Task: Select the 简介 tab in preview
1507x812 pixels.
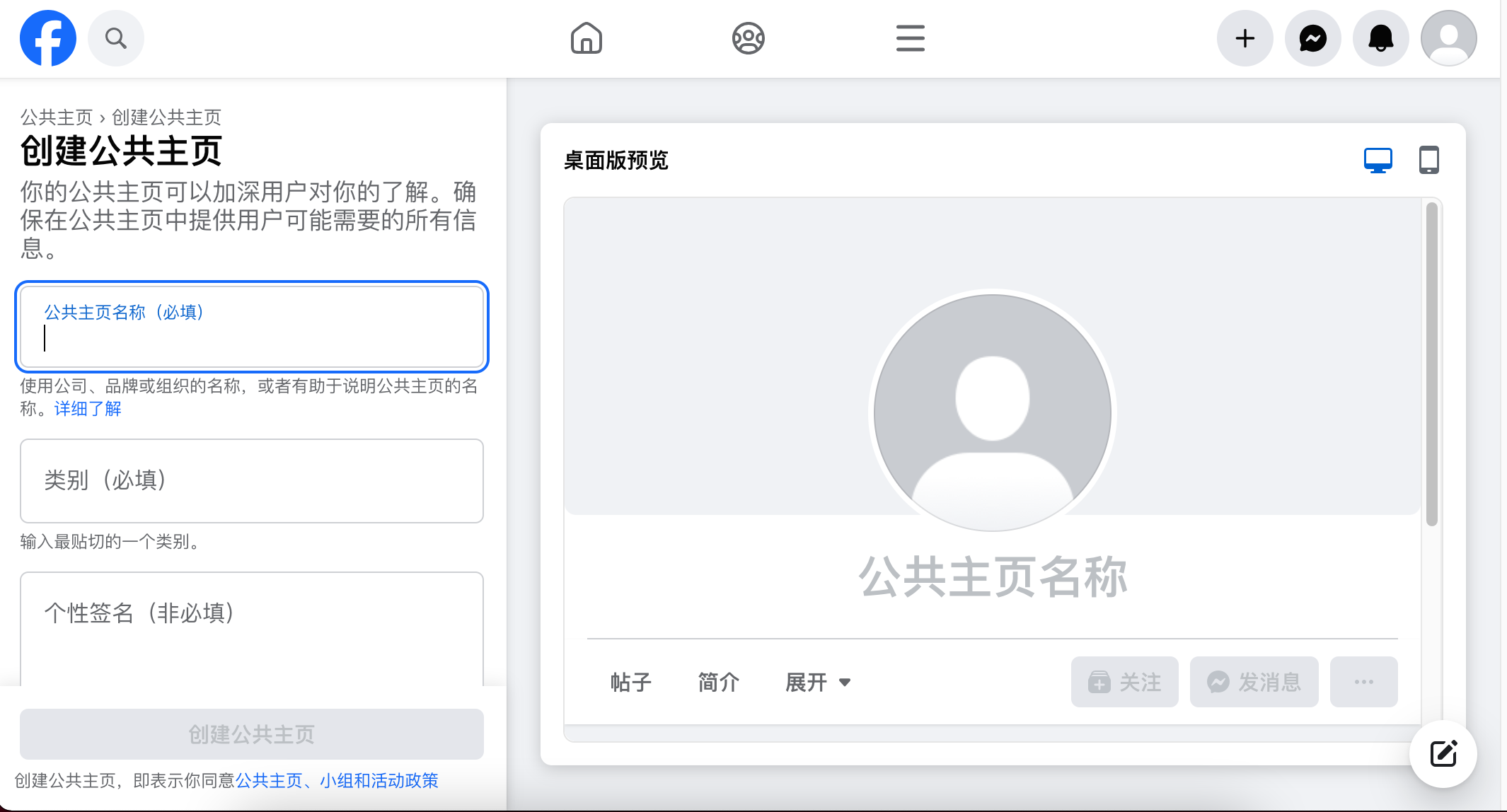Action: coord(719,683)
